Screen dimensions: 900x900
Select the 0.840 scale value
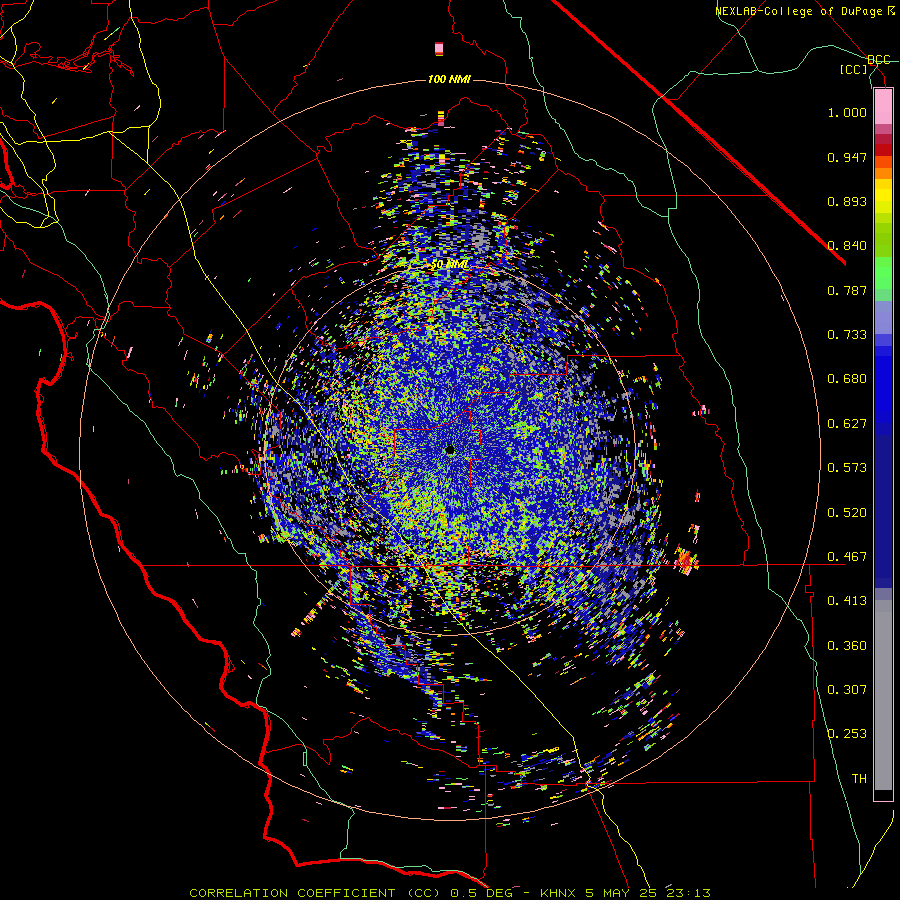coord(847,246)
